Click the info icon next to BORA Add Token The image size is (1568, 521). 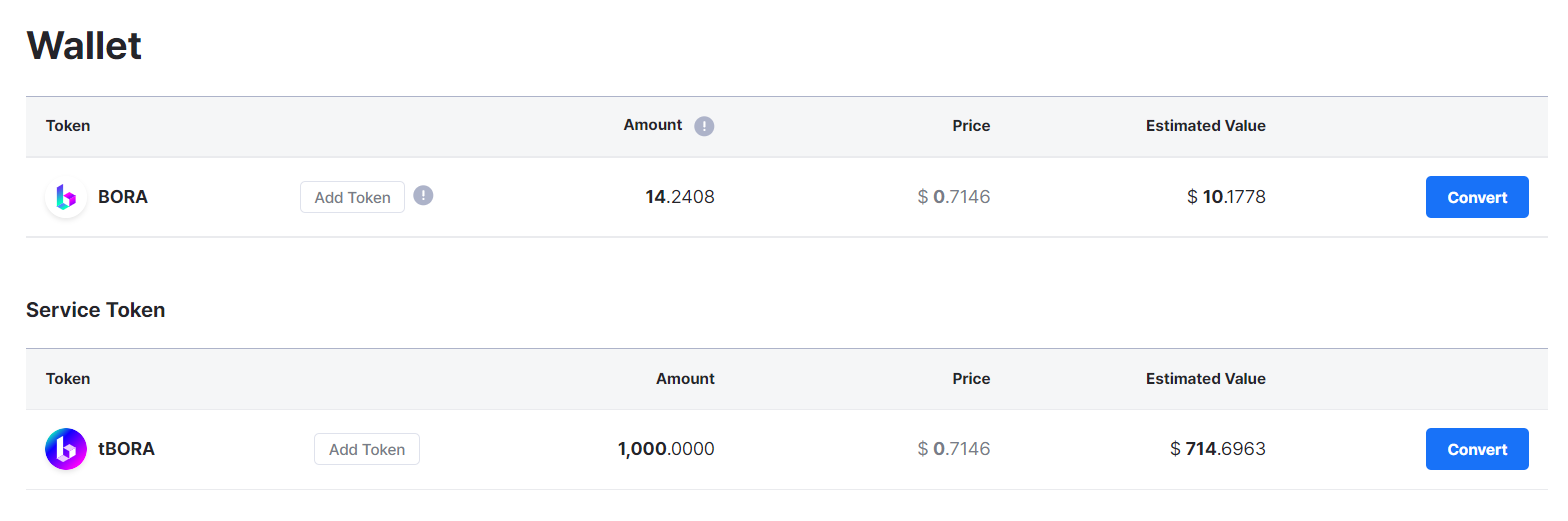coord(423,195)
